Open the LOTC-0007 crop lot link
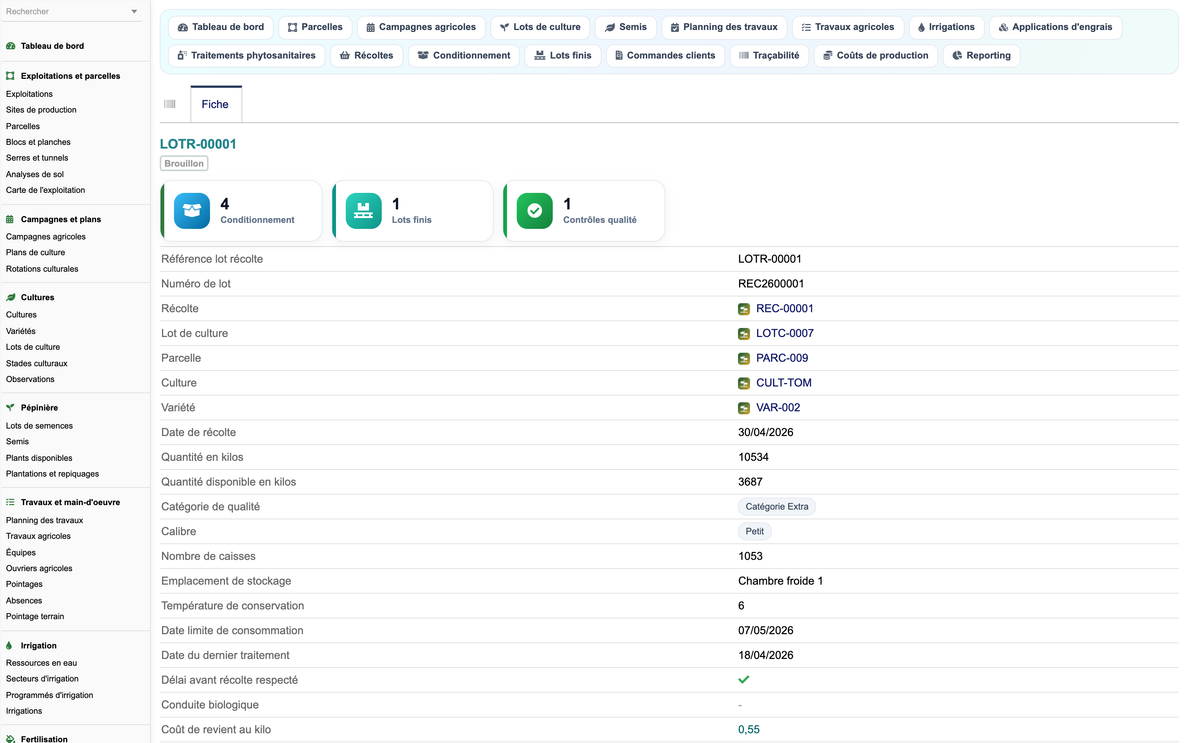The image size is (1200, 743). tap(785, 334)
